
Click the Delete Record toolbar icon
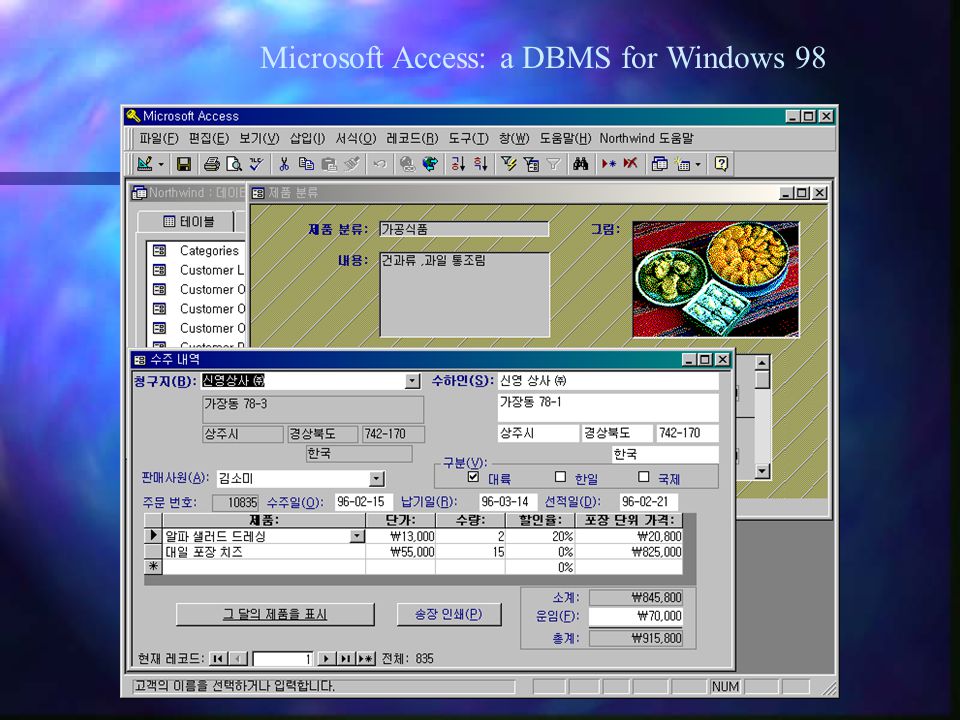tap(631, 164)
